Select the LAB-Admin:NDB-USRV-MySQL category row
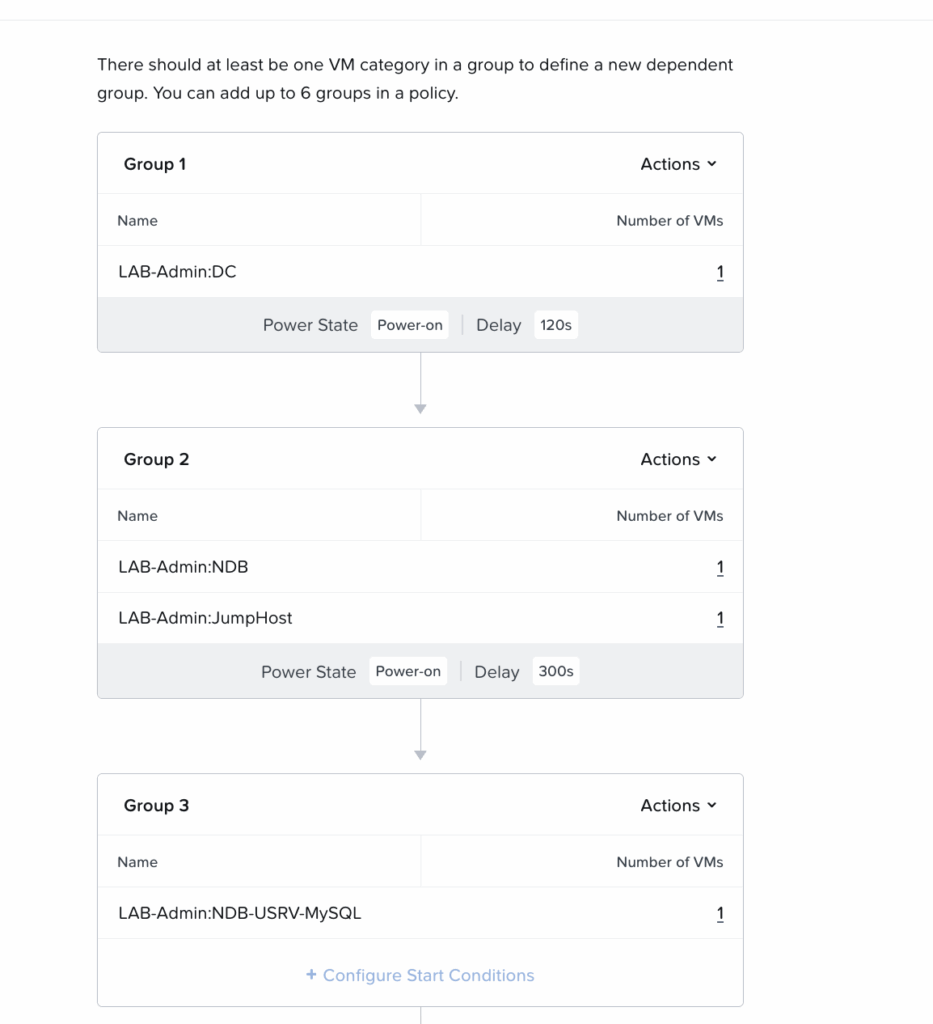This screenshot has width=933, height=1024. click(240, 913)
